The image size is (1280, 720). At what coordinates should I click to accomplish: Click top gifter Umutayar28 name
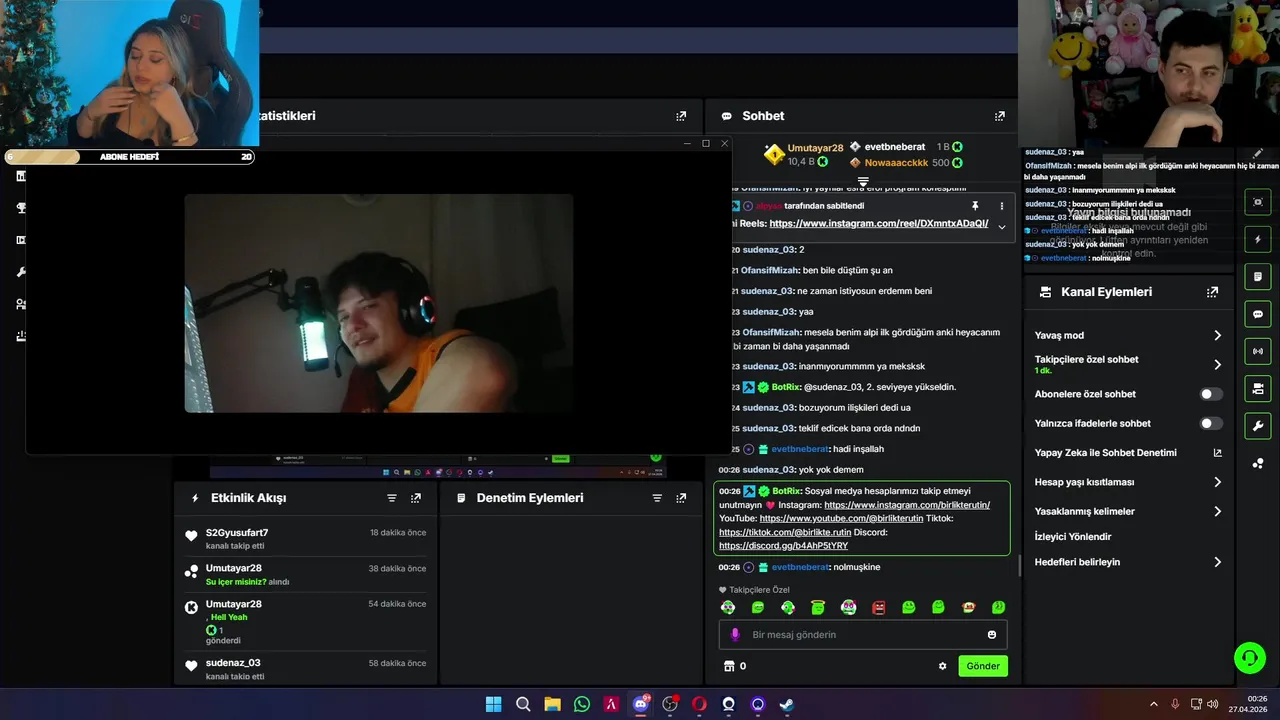pos(815,148)
